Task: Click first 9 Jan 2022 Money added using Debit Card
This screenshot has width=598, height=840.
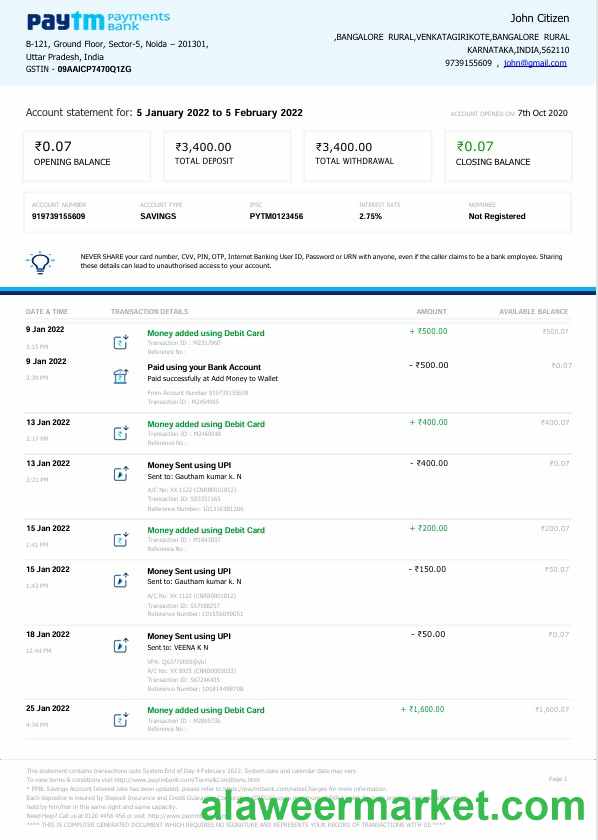Action: coord(206,333)
